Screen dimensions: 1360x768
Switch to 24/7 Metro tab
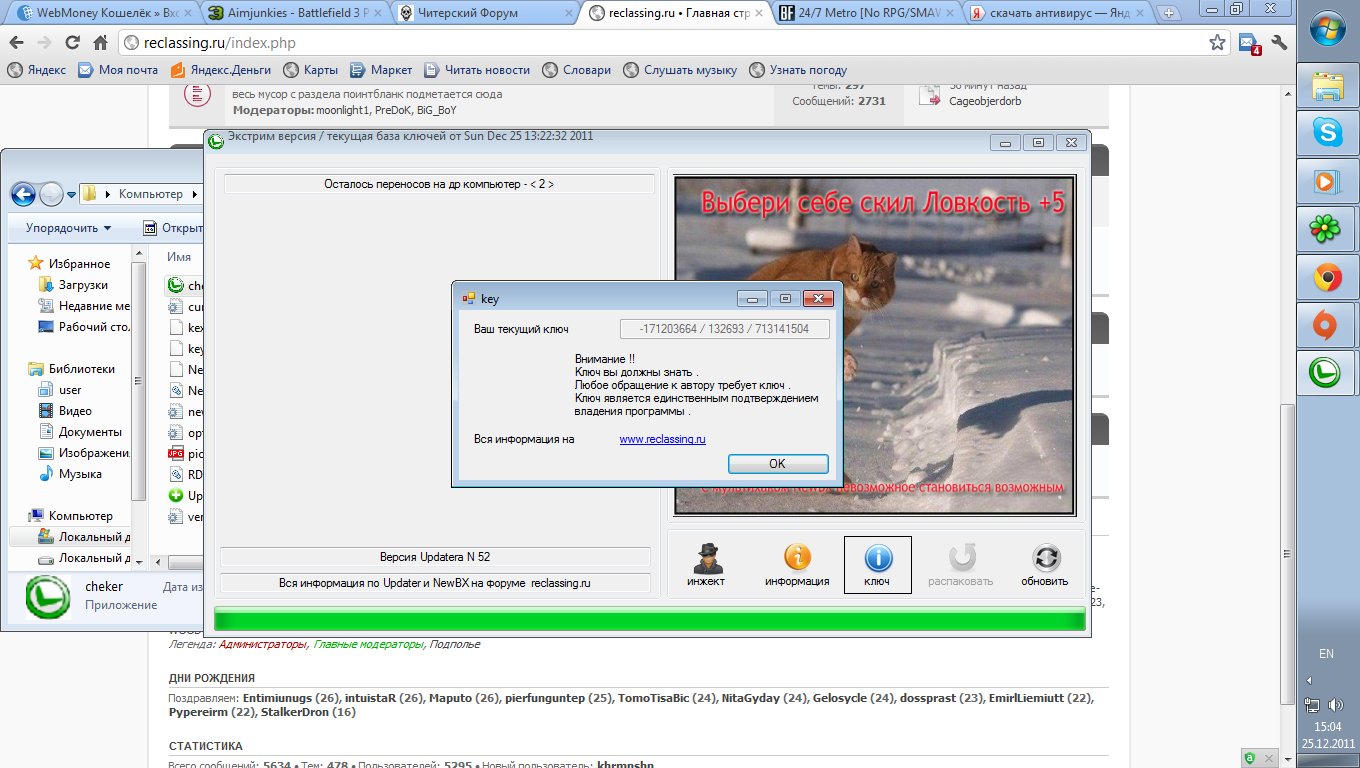pyautogui.click(x=866, y=14)
